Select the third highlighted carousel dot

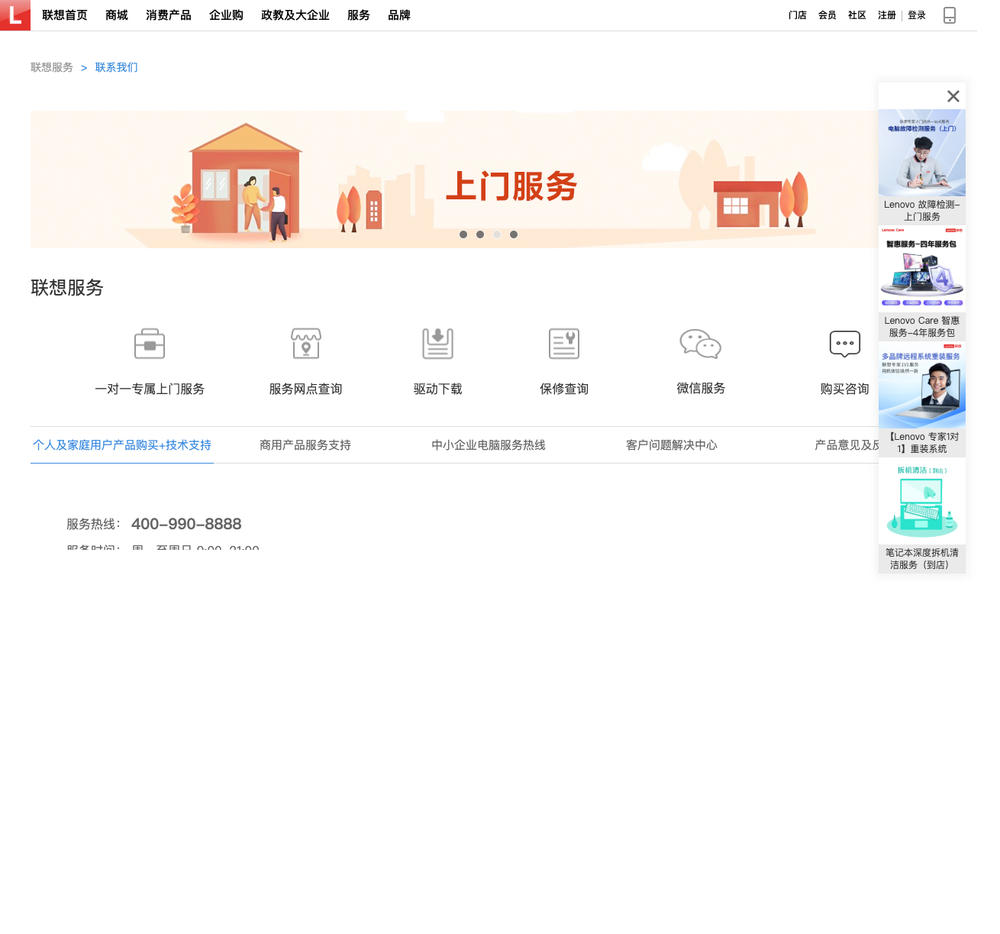point(497,235)
